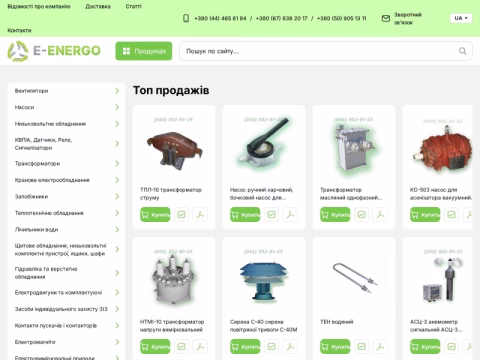
Task: Click the phone icon in header
Action: click(x=186, y=18)
